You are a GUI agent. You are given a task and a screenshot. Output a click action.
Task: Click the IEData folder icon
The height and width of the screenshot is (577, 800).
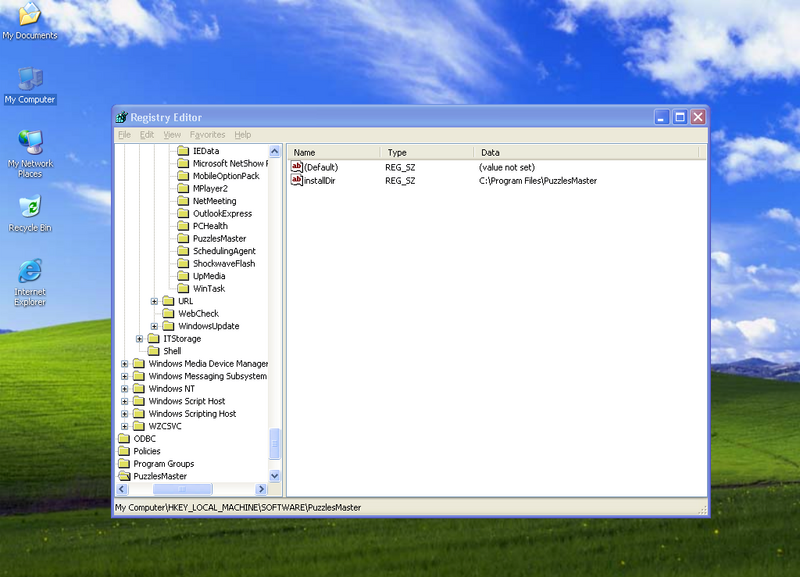[x=183, y=150]
